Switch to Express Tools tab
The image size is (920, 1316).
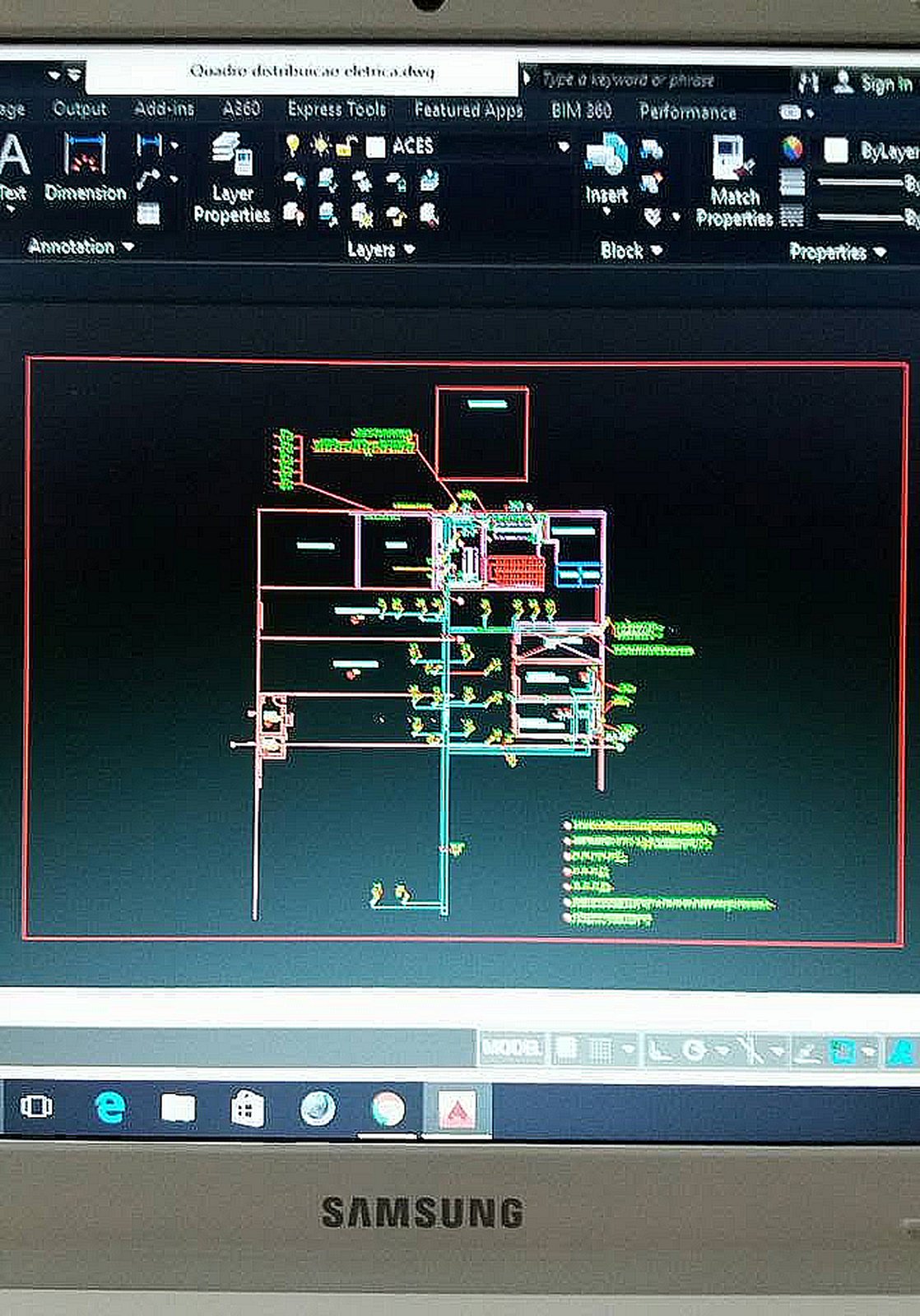click(x=337, y=109)
